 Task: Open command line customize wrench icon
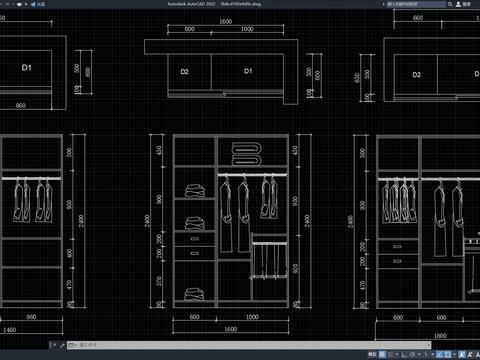tap(62, 345)
